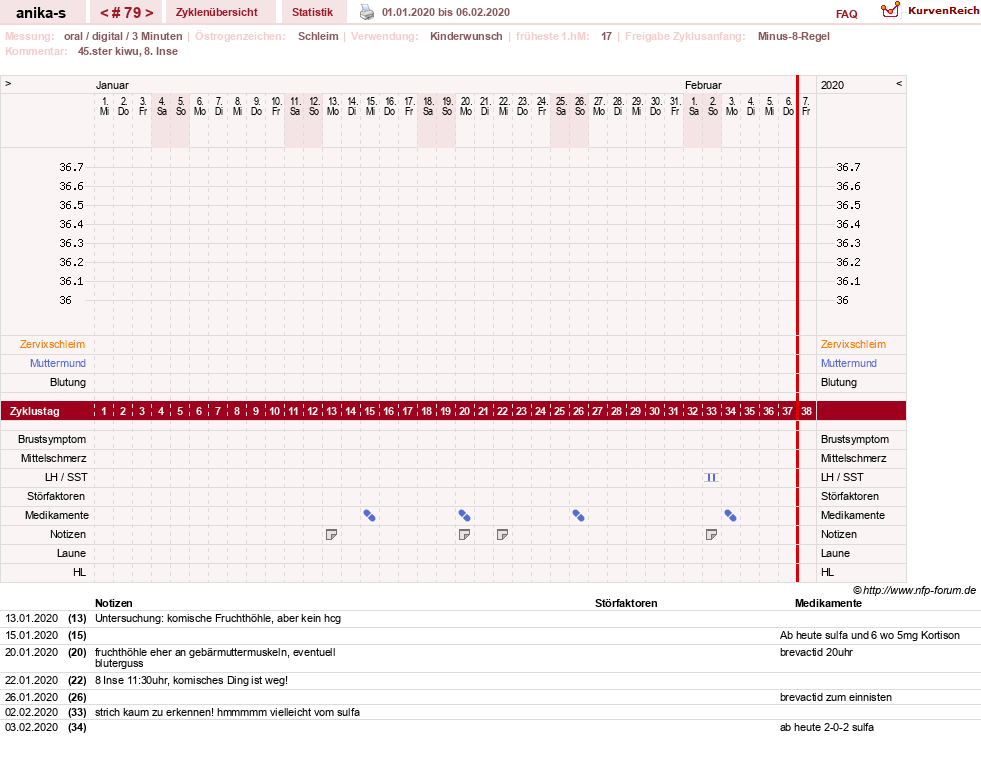Select cycle day 1 in Zyklustag bar
The width and height of the screenshot is (981, 776).
tap(104, 411)
